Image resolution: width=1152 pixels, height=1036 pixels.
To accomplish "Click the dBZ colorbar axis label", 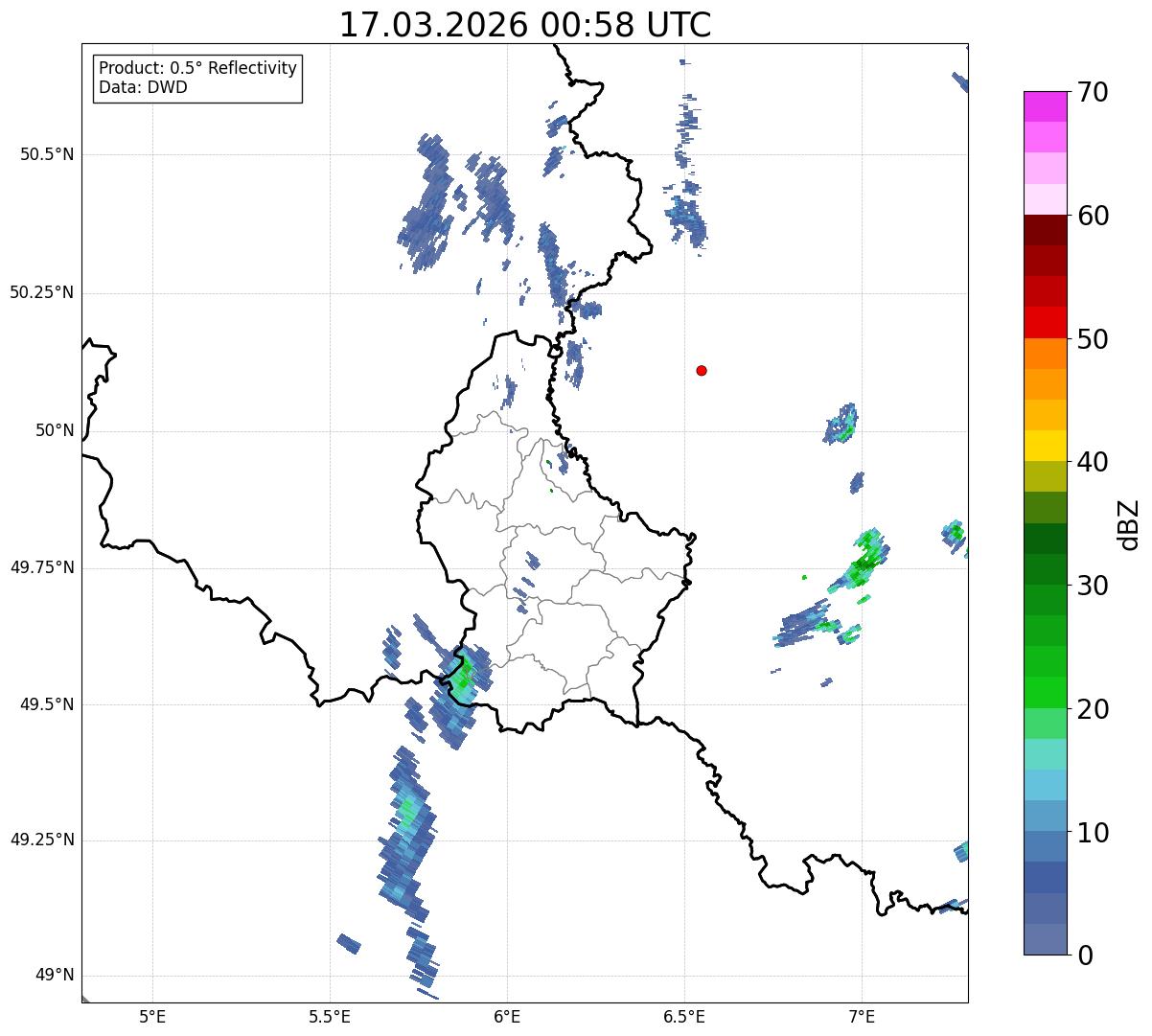I will point(1129,524).
